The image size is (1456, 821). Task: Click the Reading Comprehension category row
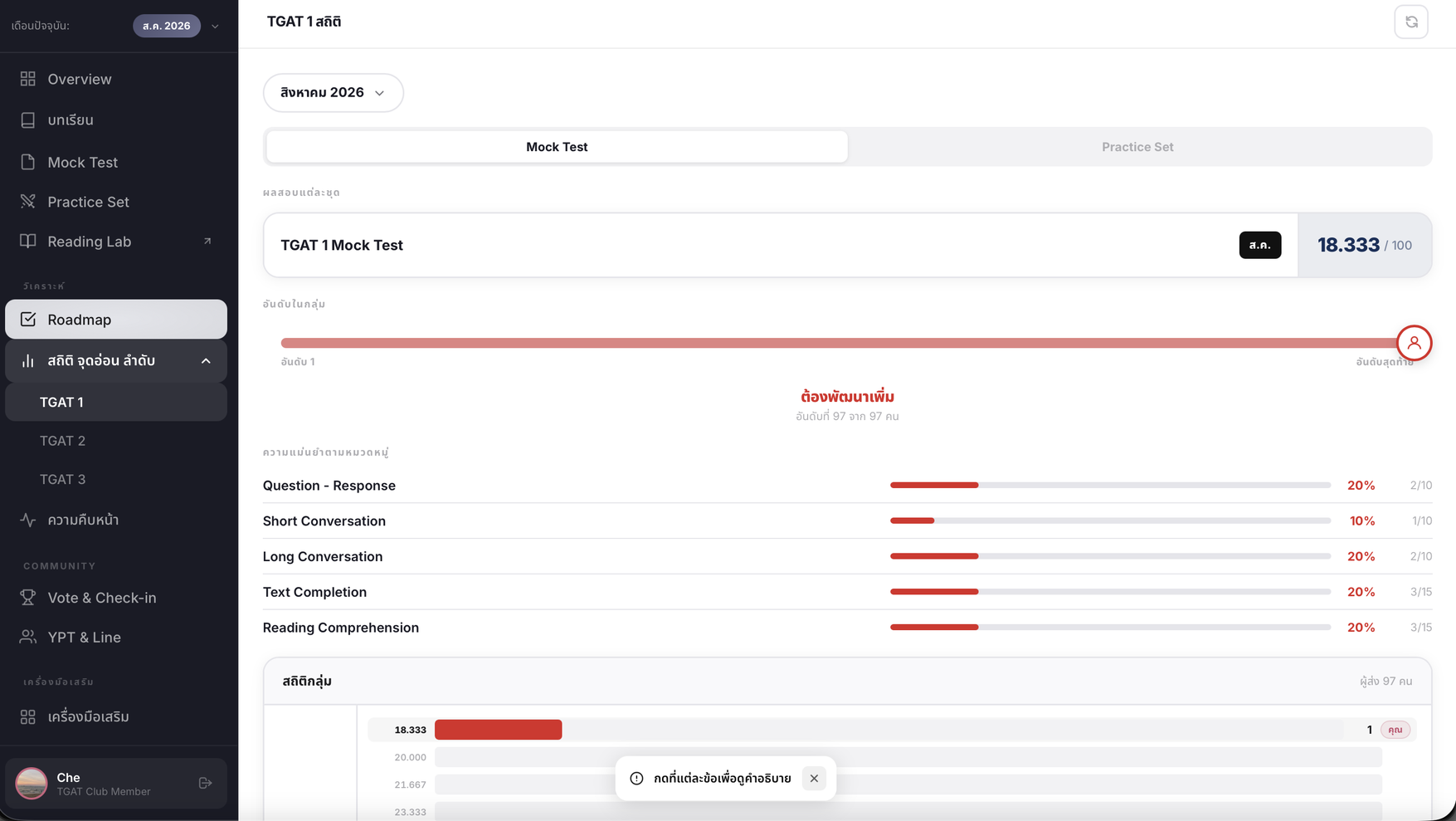(x=847, y=628)
